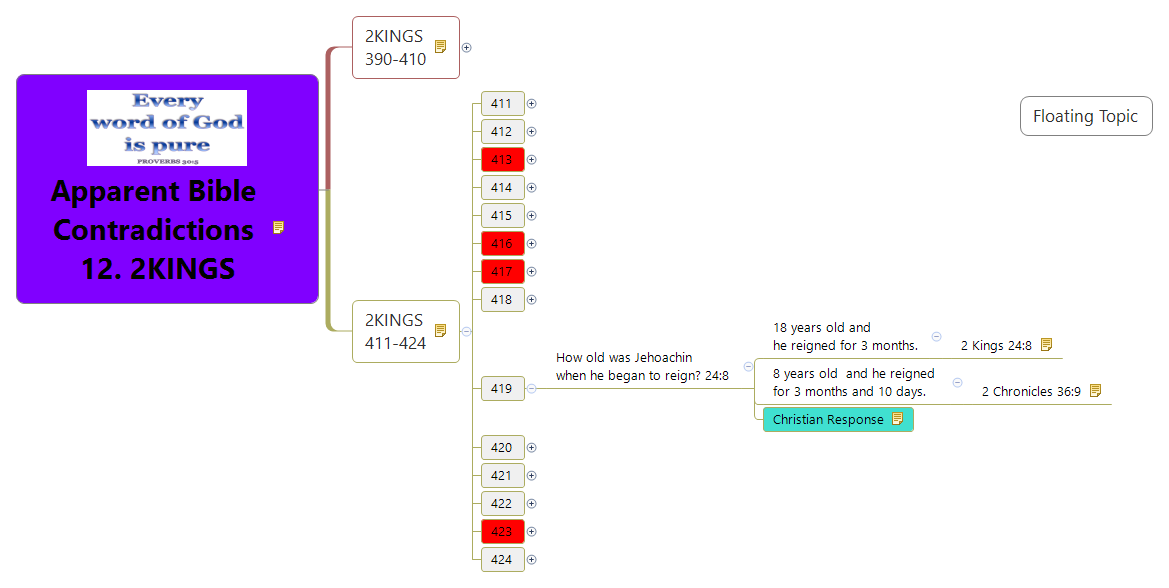The width and height of the screenshot is (1169, 588).
Task: Click the note icon on Apparent Bible Contradictions topic
Action: point(278,228)
